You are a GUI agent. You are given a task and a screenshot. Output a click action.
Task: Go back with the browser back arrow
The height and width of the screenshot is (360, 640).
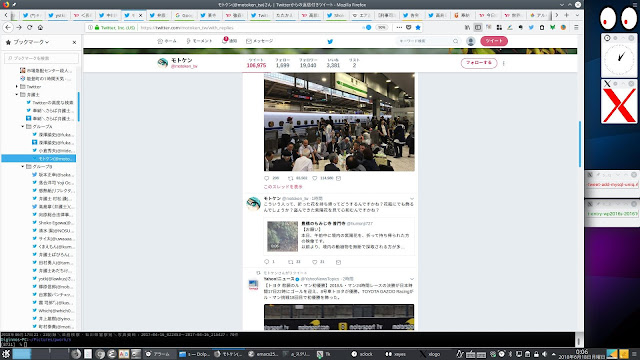click(x=8, y=27)
